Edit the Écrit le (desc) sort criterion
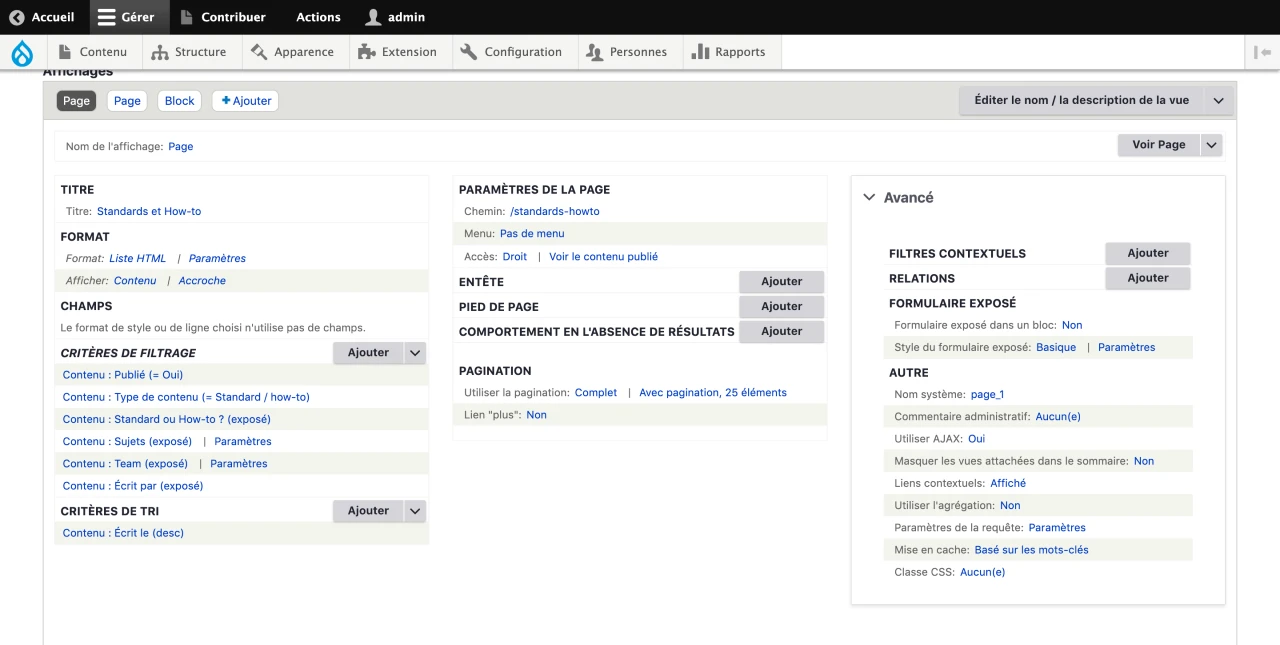Viewport: 1280px width, 645px height. click(x=123, y=533)
